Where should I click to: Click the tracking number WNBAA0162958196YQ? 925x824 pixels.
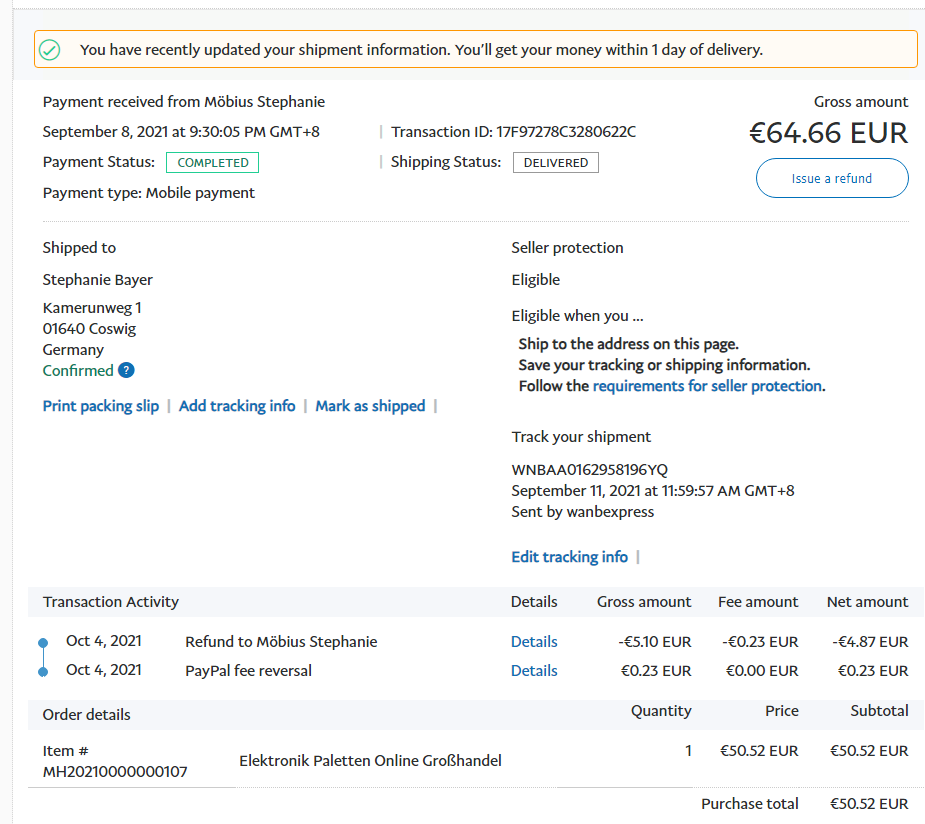click(589, 470)
